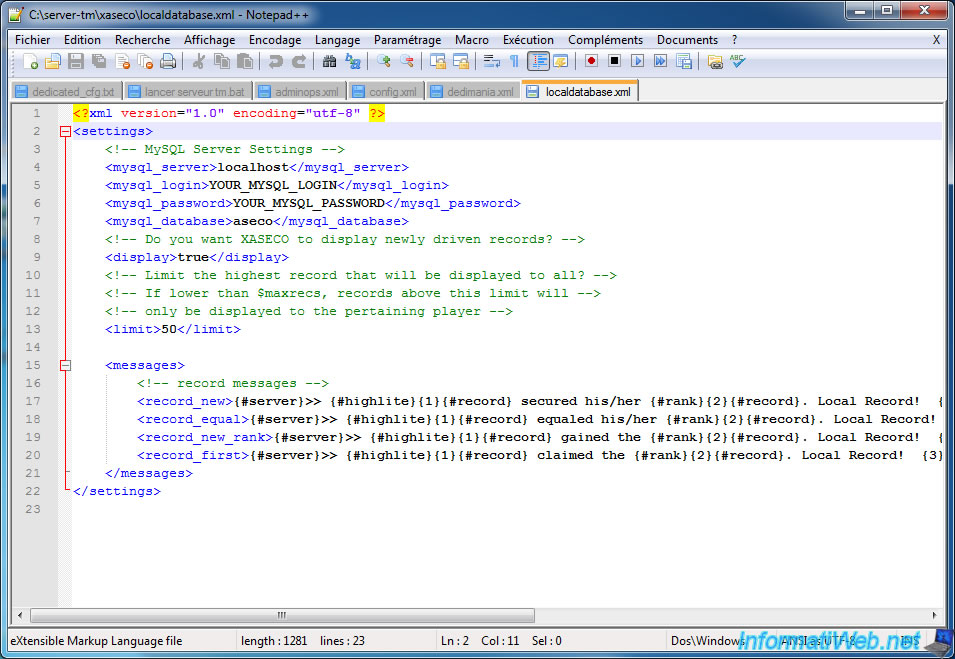
Task: Start macro recording with the red record icon
Action: point(591,61)
